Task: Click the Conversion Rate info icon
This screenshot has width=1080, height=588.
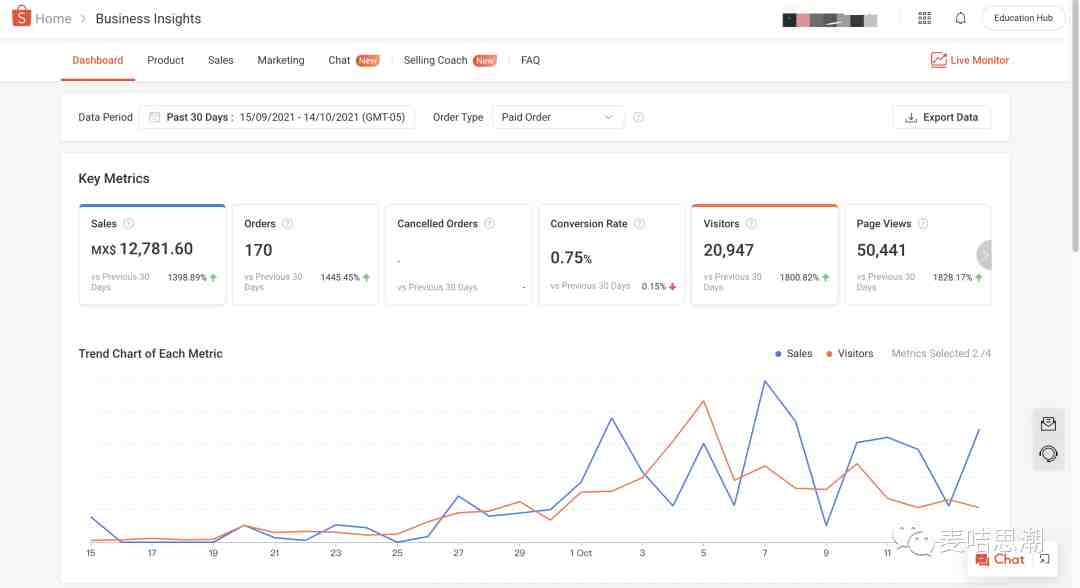Action: click(x=639, y=224)
